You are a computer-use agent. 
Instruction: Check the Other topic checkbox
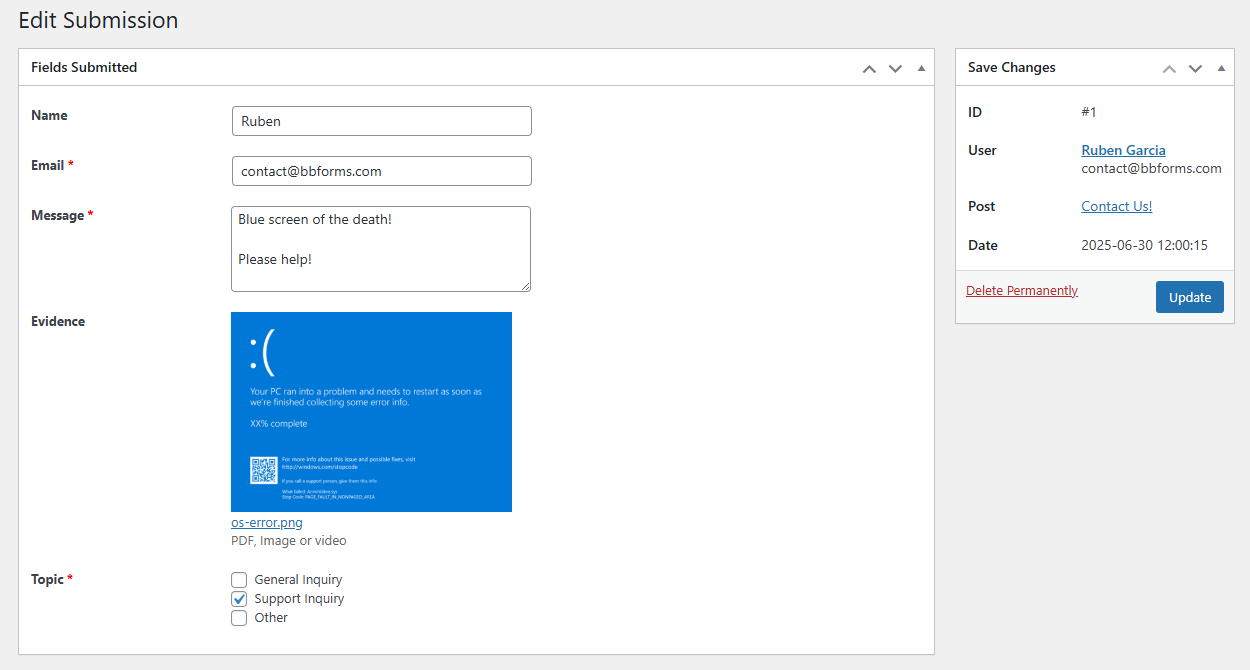(x=239, y=617)
